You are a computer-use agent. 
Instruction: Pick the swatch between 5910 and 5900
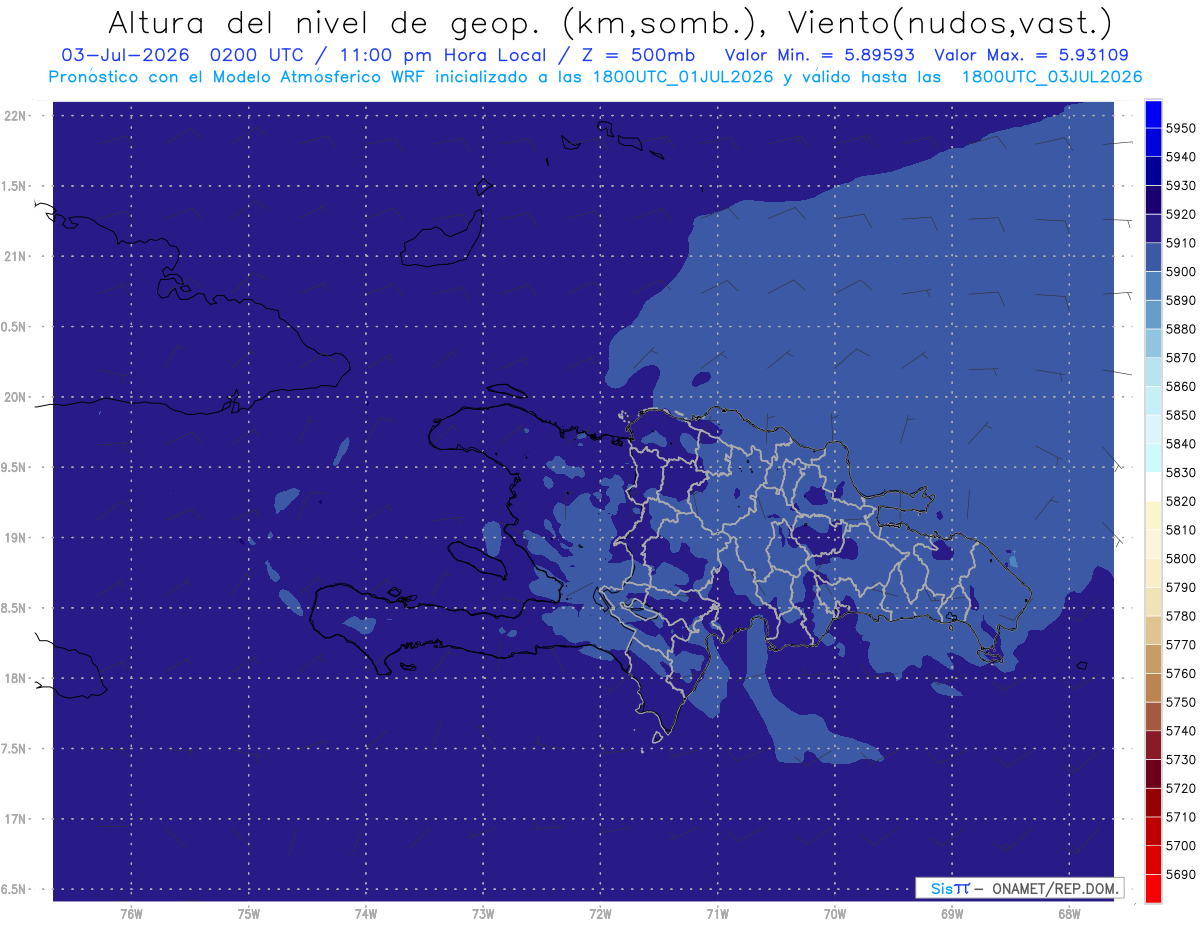[x=1152, y=258]
